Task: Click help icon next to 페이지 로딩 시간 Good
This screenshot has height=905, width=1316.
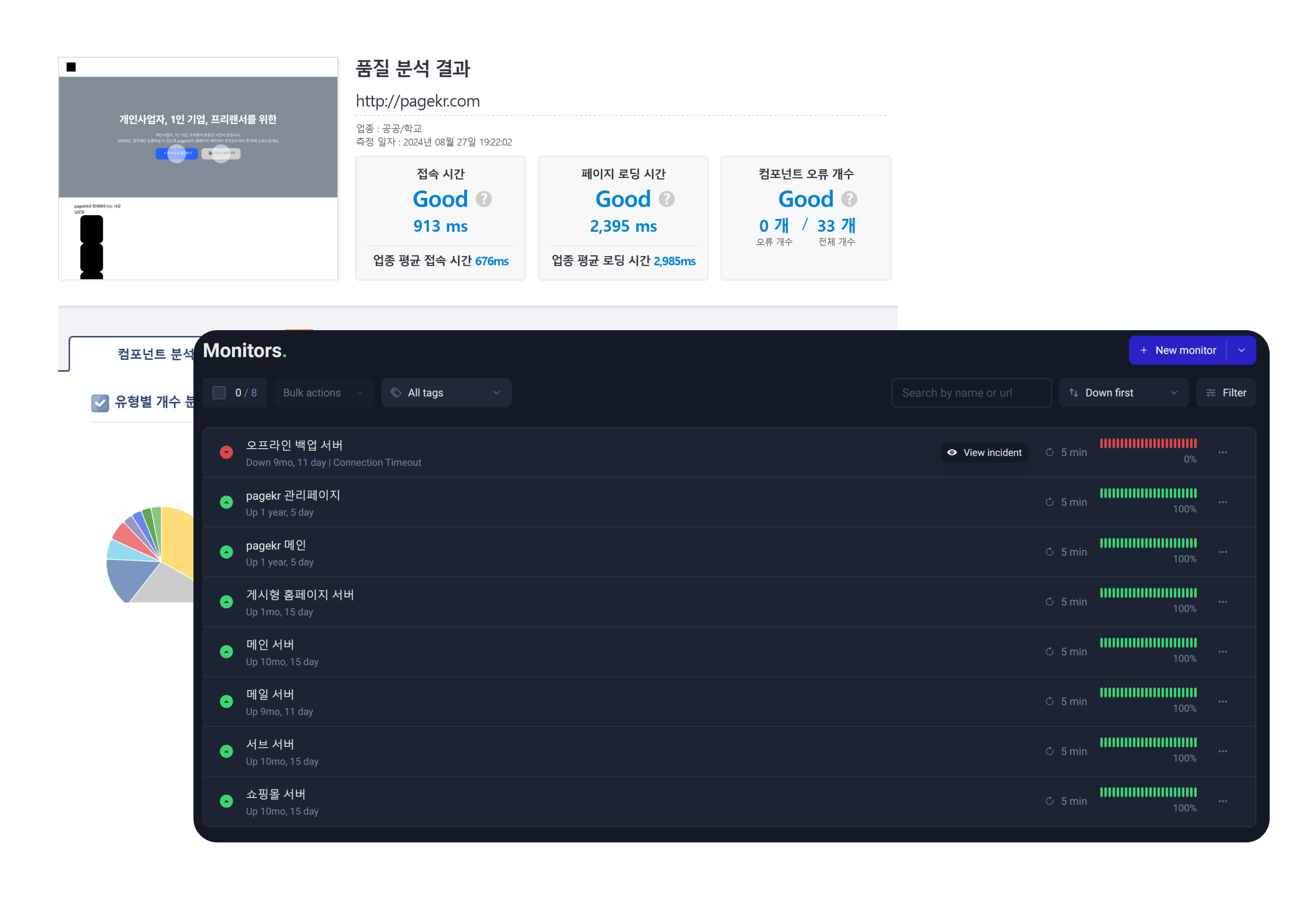Action: tap(666, 199)
